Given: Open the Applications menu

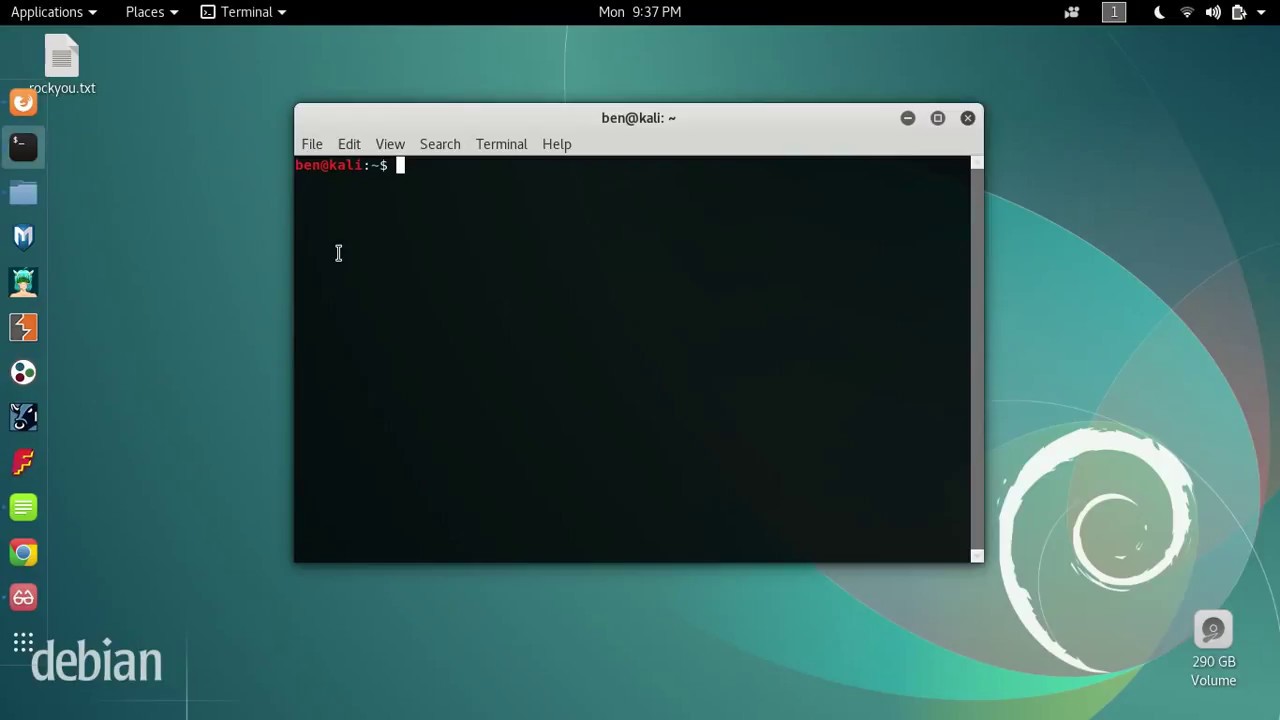Looking at the screenshot, I should point(54,12).
